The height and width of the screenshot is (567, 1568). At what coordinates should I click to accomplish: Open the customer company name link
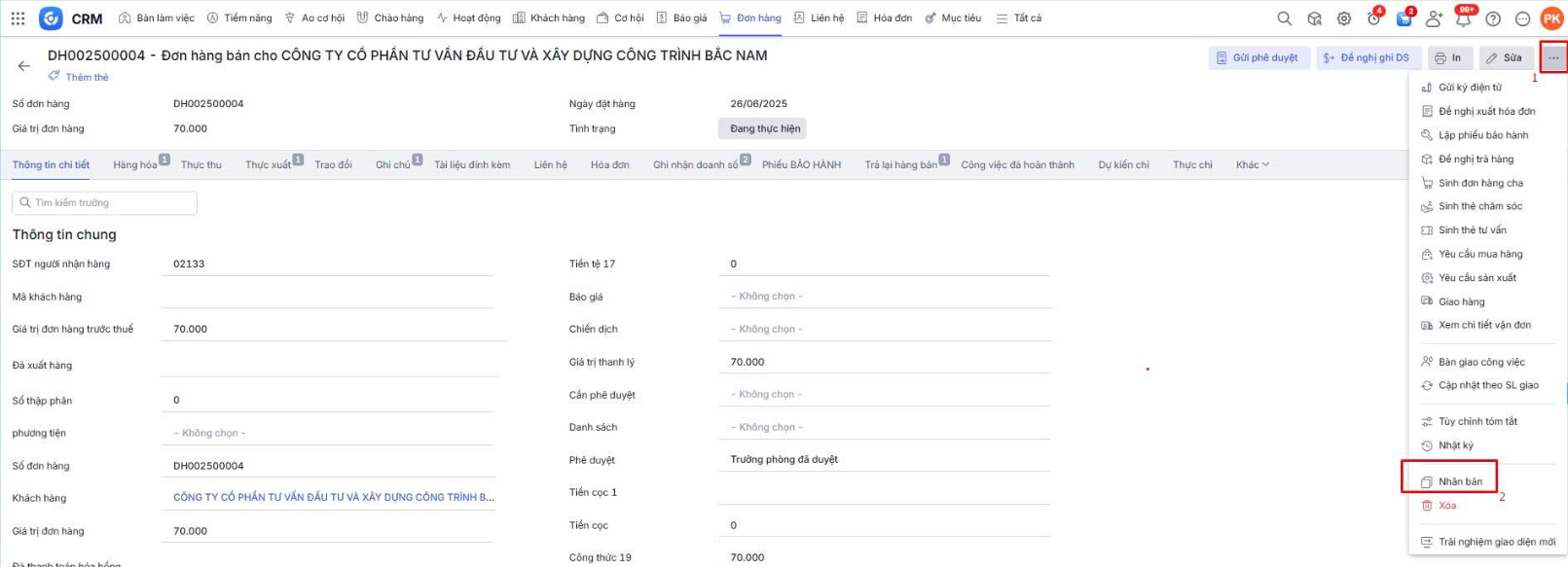[x=333, y=498]
